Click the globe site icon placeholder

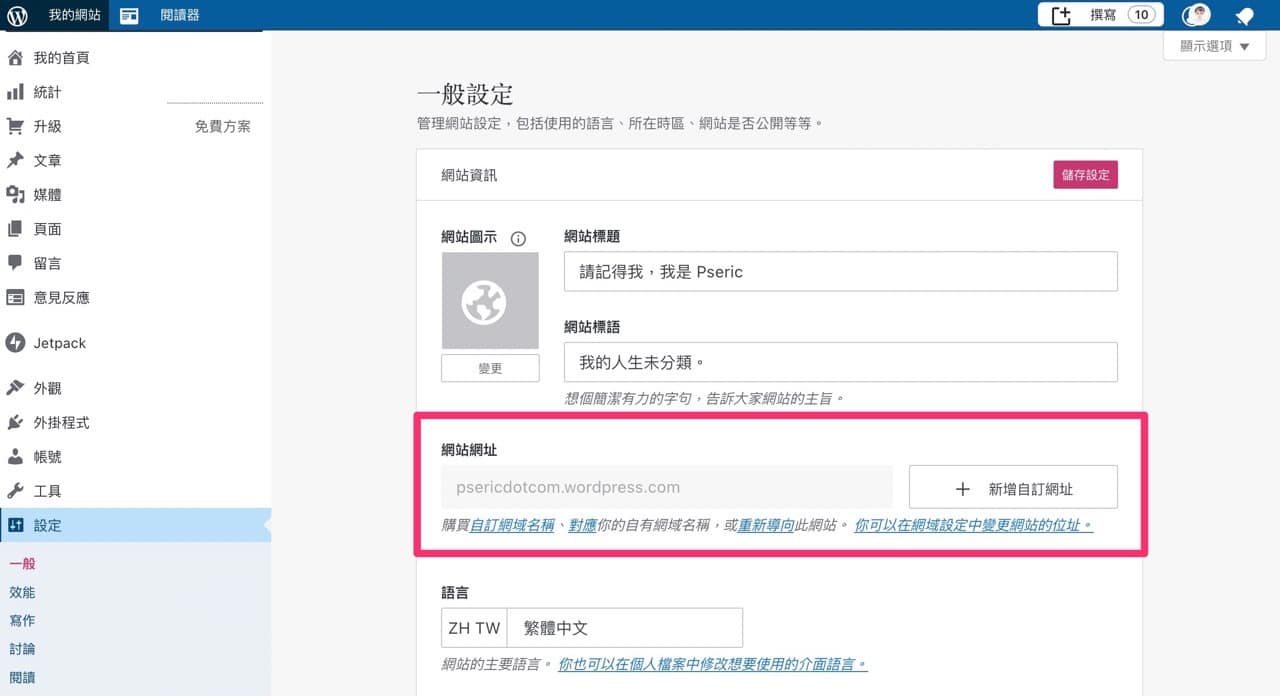[490, 301]
